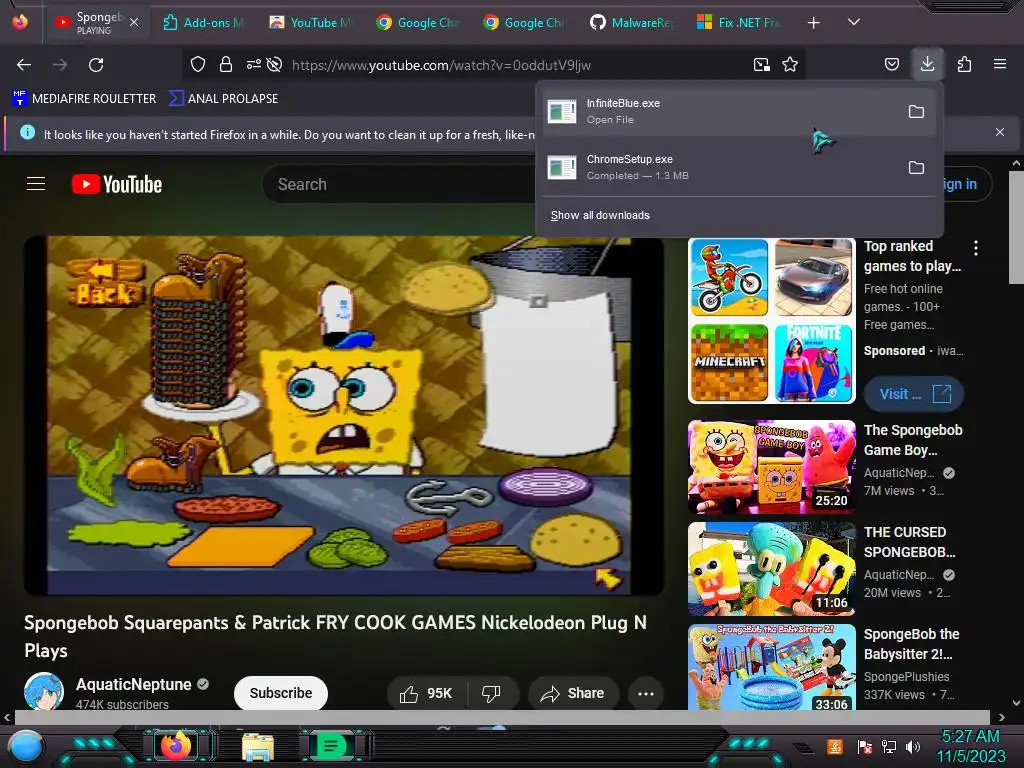The height and width of the screenshot is (768, 1024).
Task: List all tabs with the chevron
Action: [854, 22]
